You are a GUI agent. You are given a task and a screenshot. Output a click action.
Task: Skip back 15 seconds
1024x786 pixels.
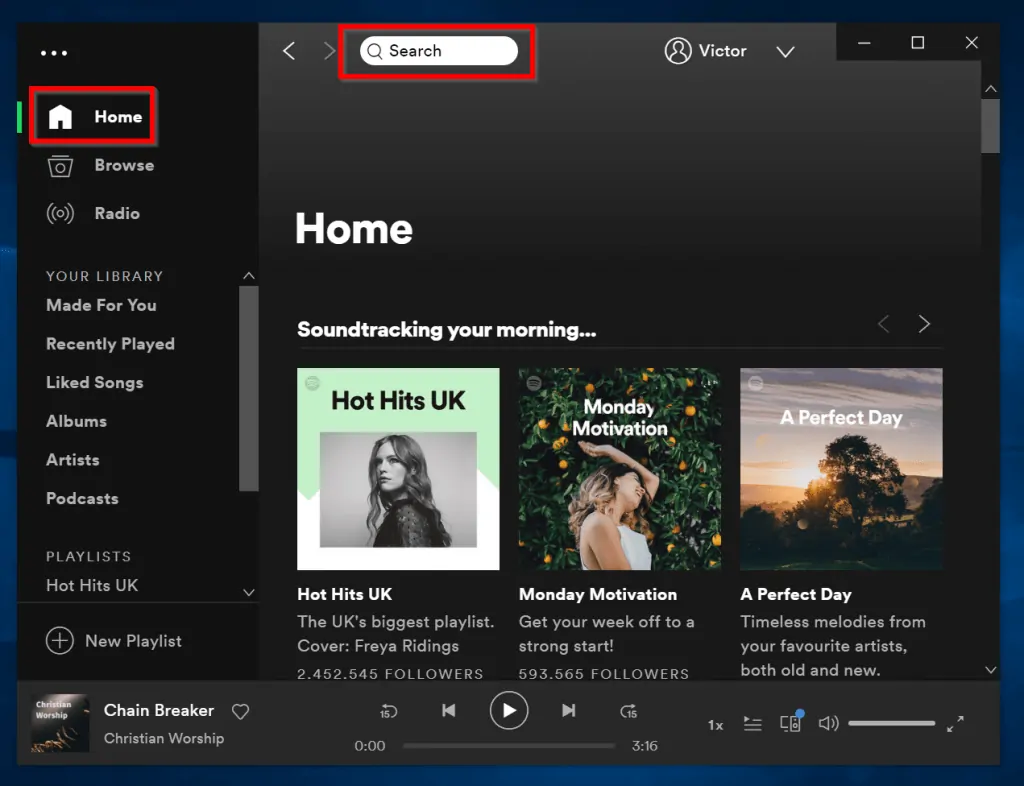click(389, 711)
